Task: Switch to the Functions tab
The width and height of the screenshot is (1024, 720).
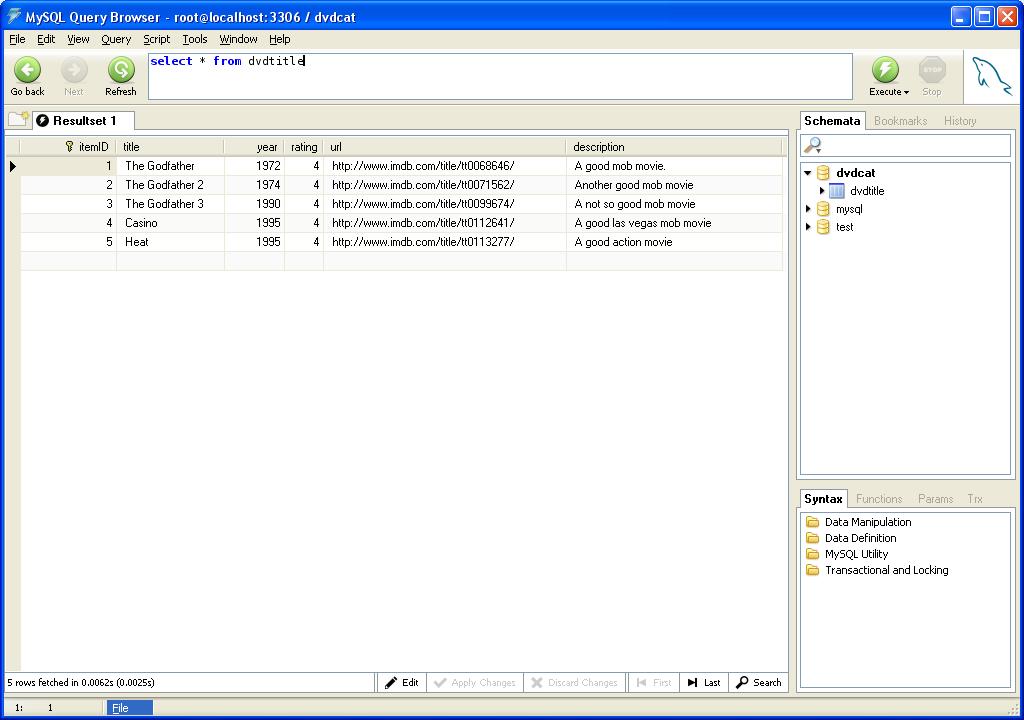Action: 879,499
